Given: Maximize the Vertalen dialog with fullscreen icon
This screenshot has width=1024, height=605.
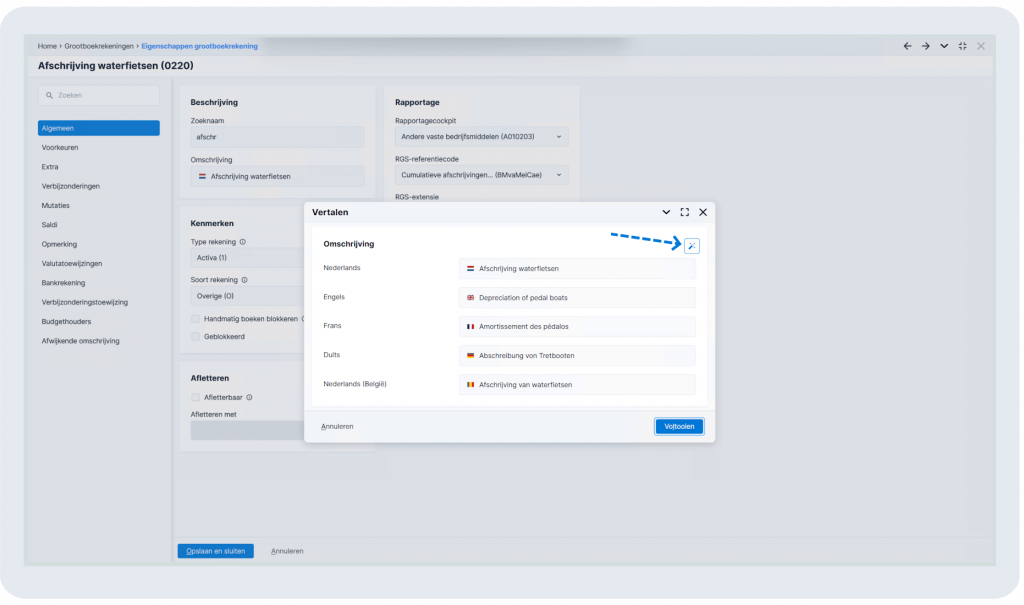Looking at the screenshot, I should click(684, 212).
